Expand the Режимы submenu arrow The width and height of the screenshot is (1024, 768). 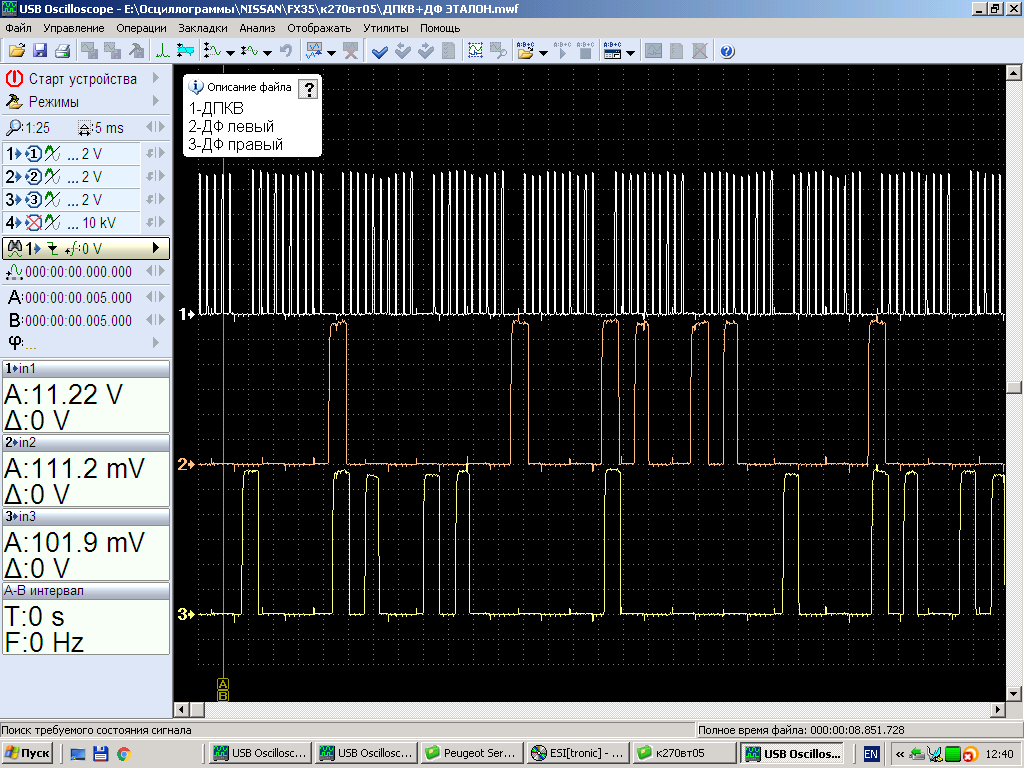156,101
